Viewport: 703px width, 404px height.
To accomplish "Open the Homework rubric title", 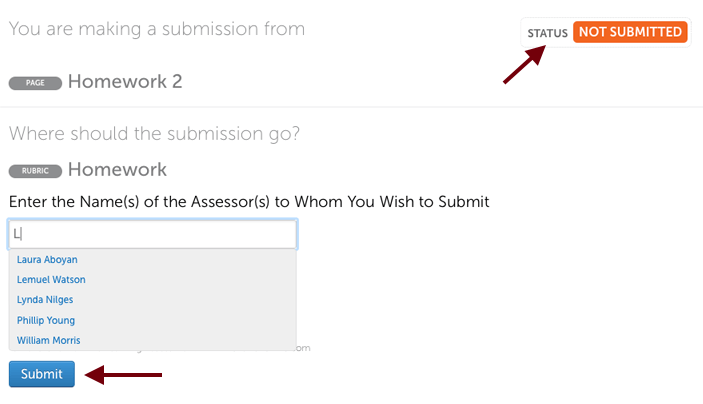I will coord(117,170).
